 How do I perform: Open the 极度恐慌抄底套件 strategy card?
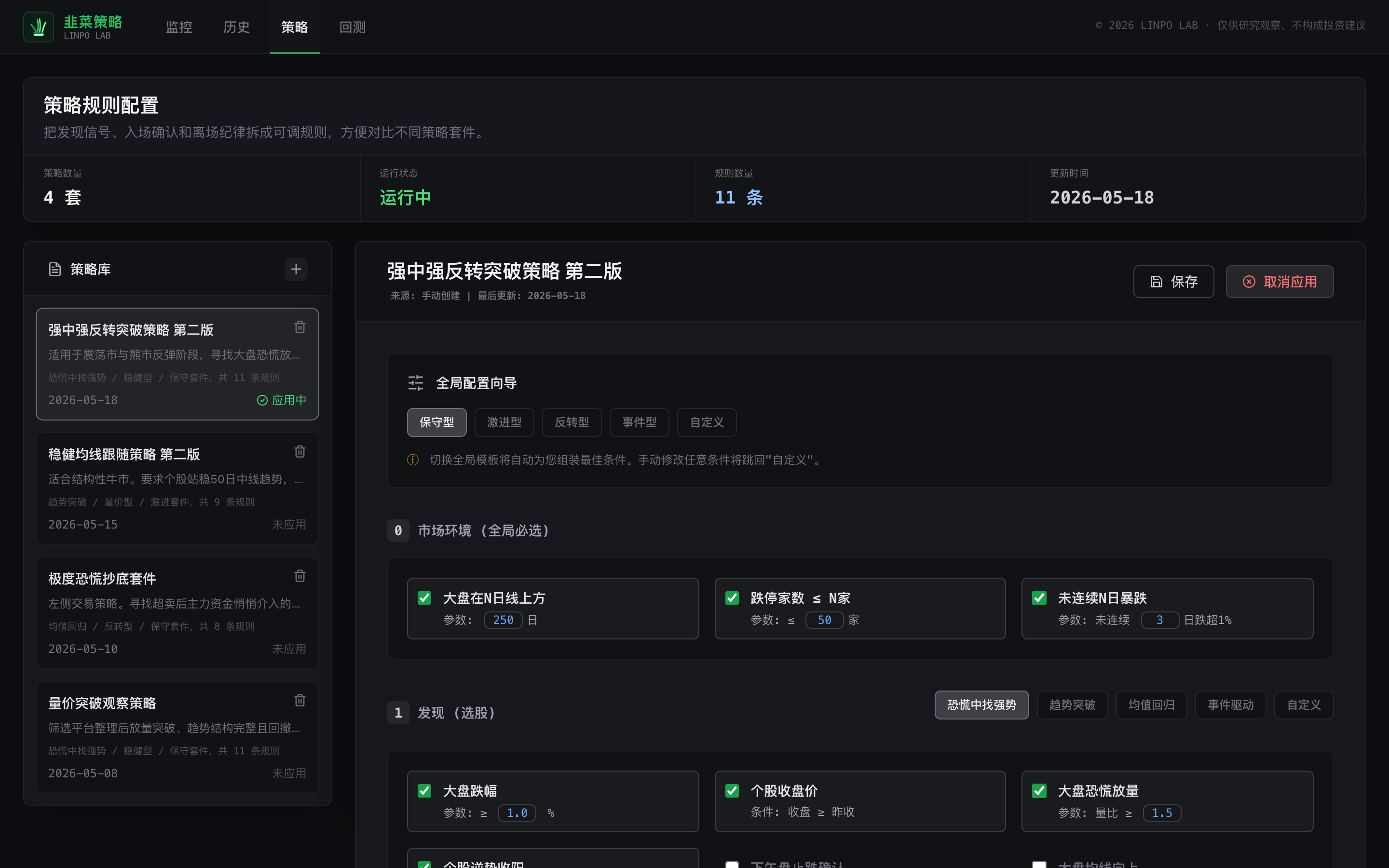177,612
